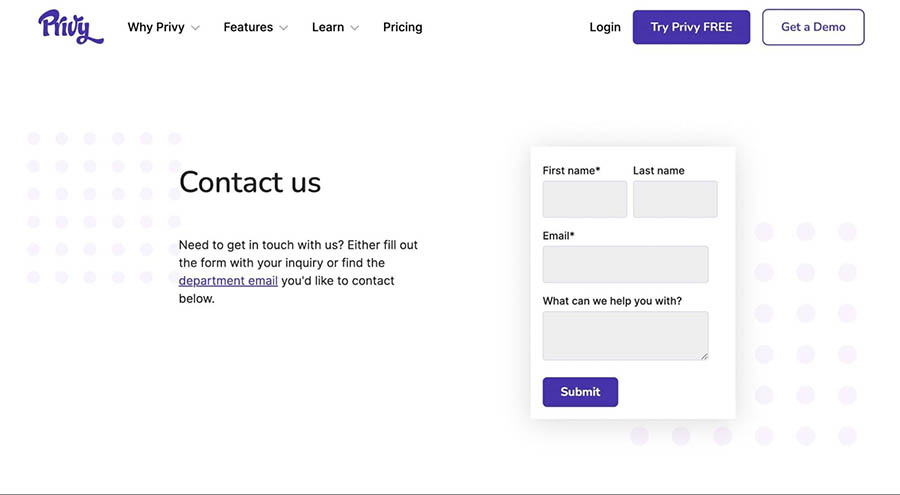Screen dimensions: 900x495
Task: Submit the contact form
Action: (x=580, y=392)
